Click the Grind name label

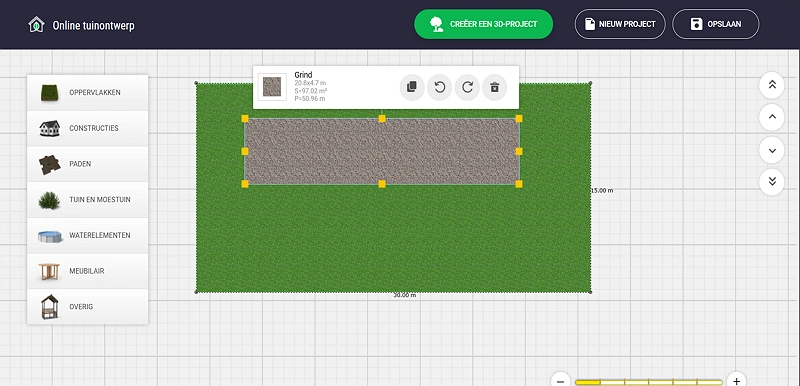303,75
